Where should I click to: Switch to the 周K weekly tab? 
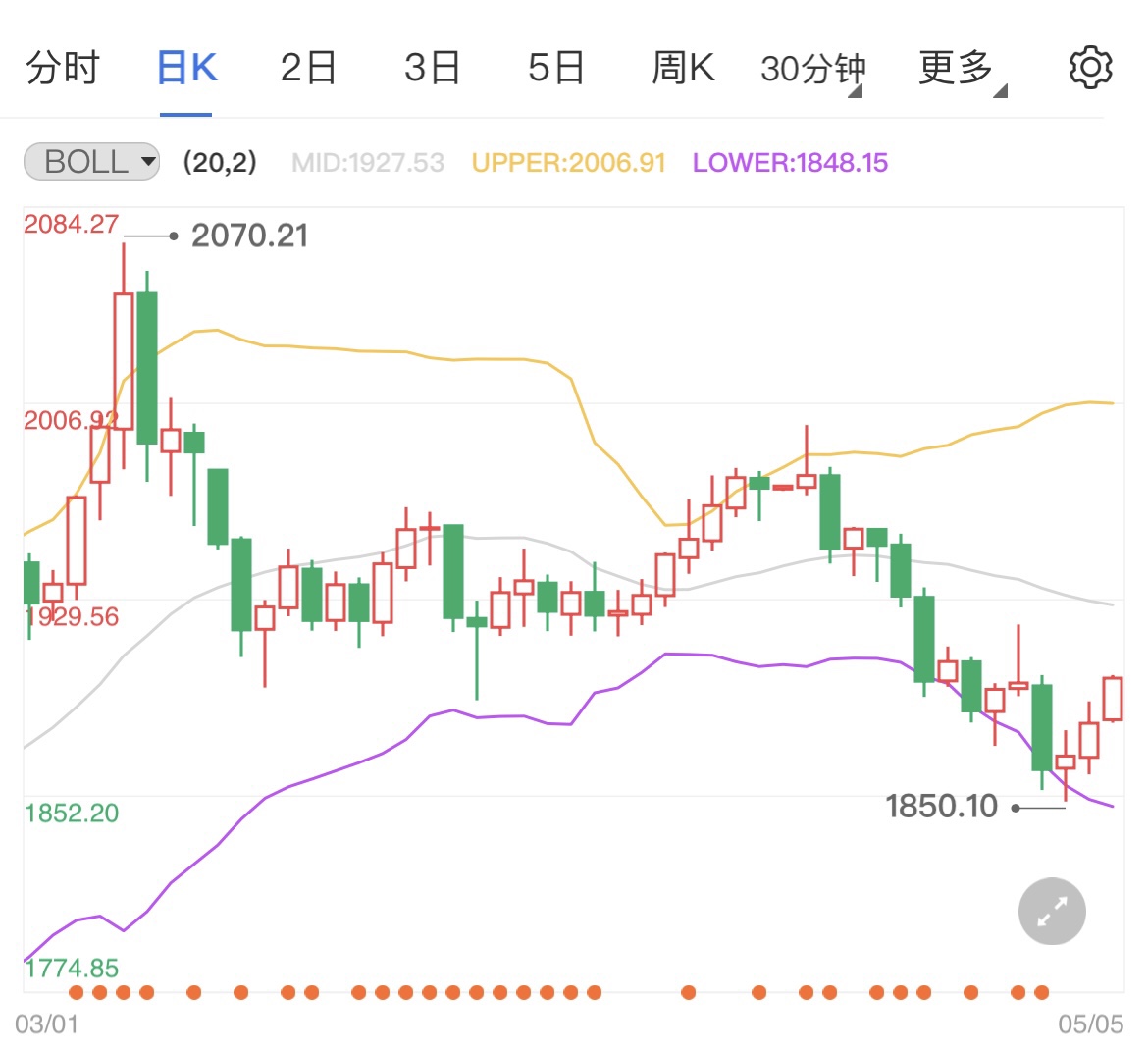click(x=682, y=67)
